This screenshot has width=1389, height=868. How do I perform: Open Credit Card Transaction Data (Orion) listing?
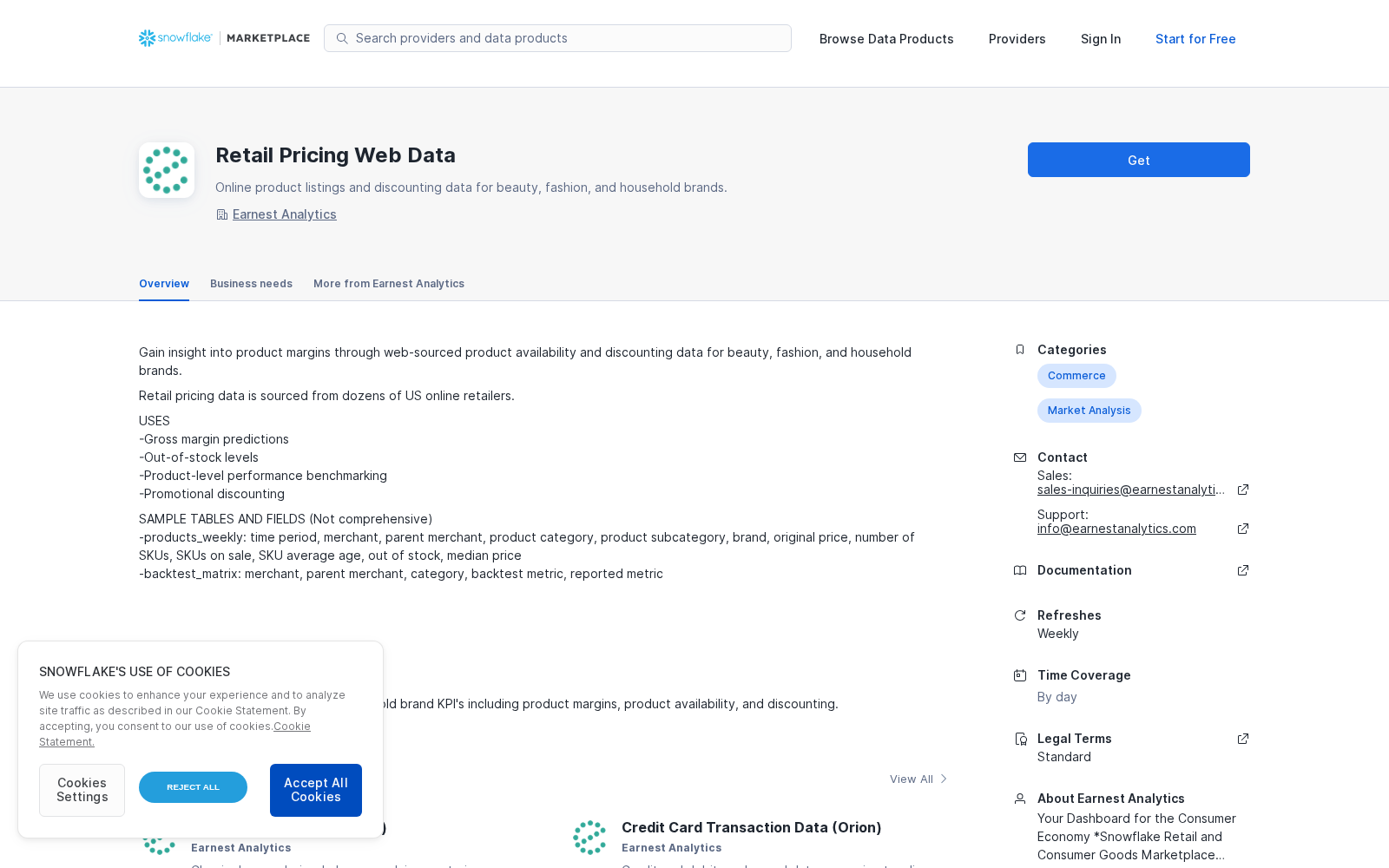752,827
